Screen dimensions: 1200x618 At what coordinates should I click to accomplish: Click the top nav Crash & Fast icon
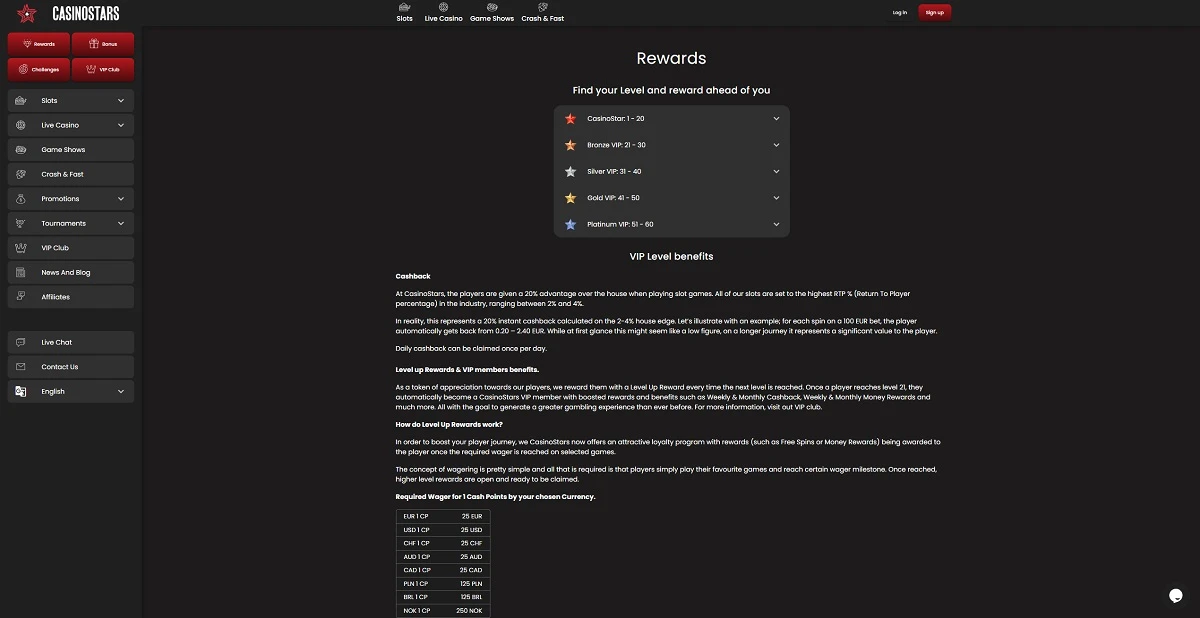(543, 7)
